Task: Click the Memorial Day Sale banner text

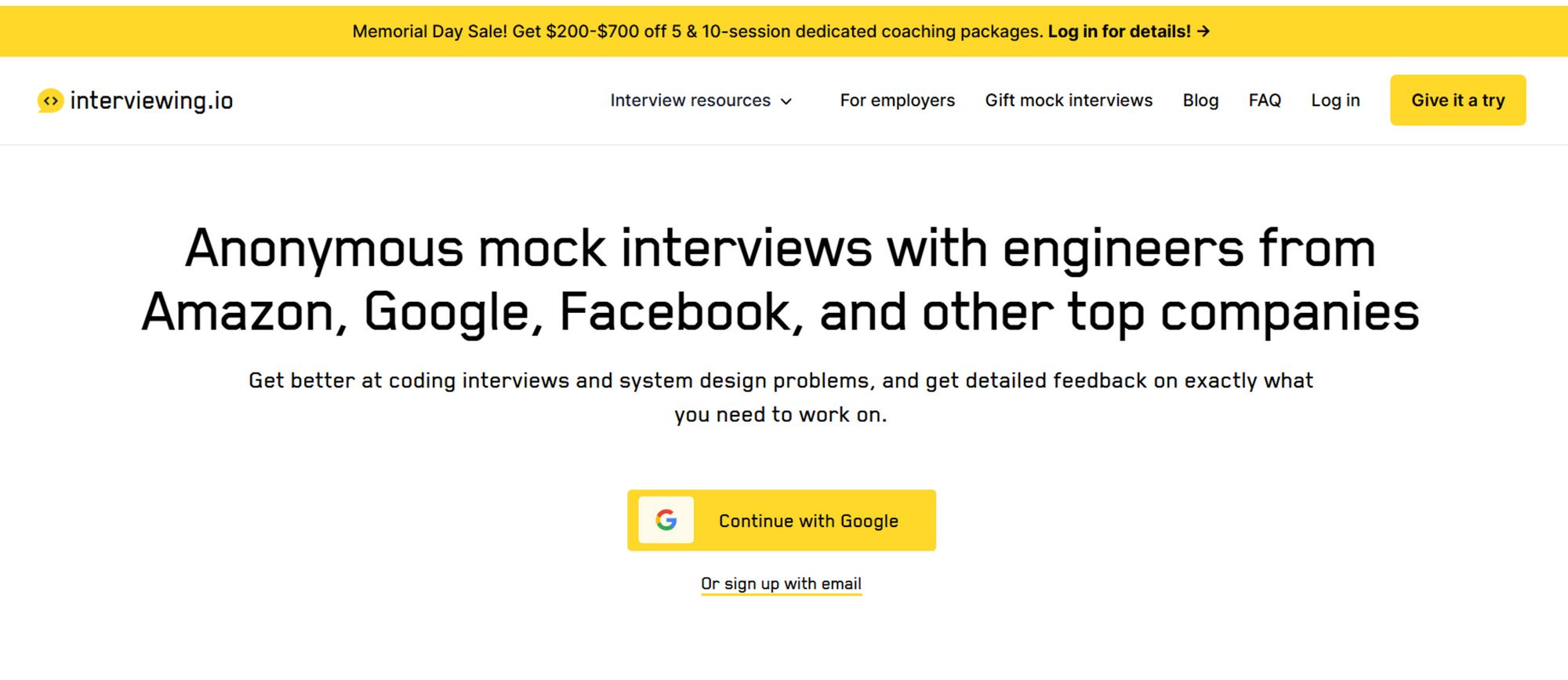Action: pyautogui.click(x=697, y=31)
